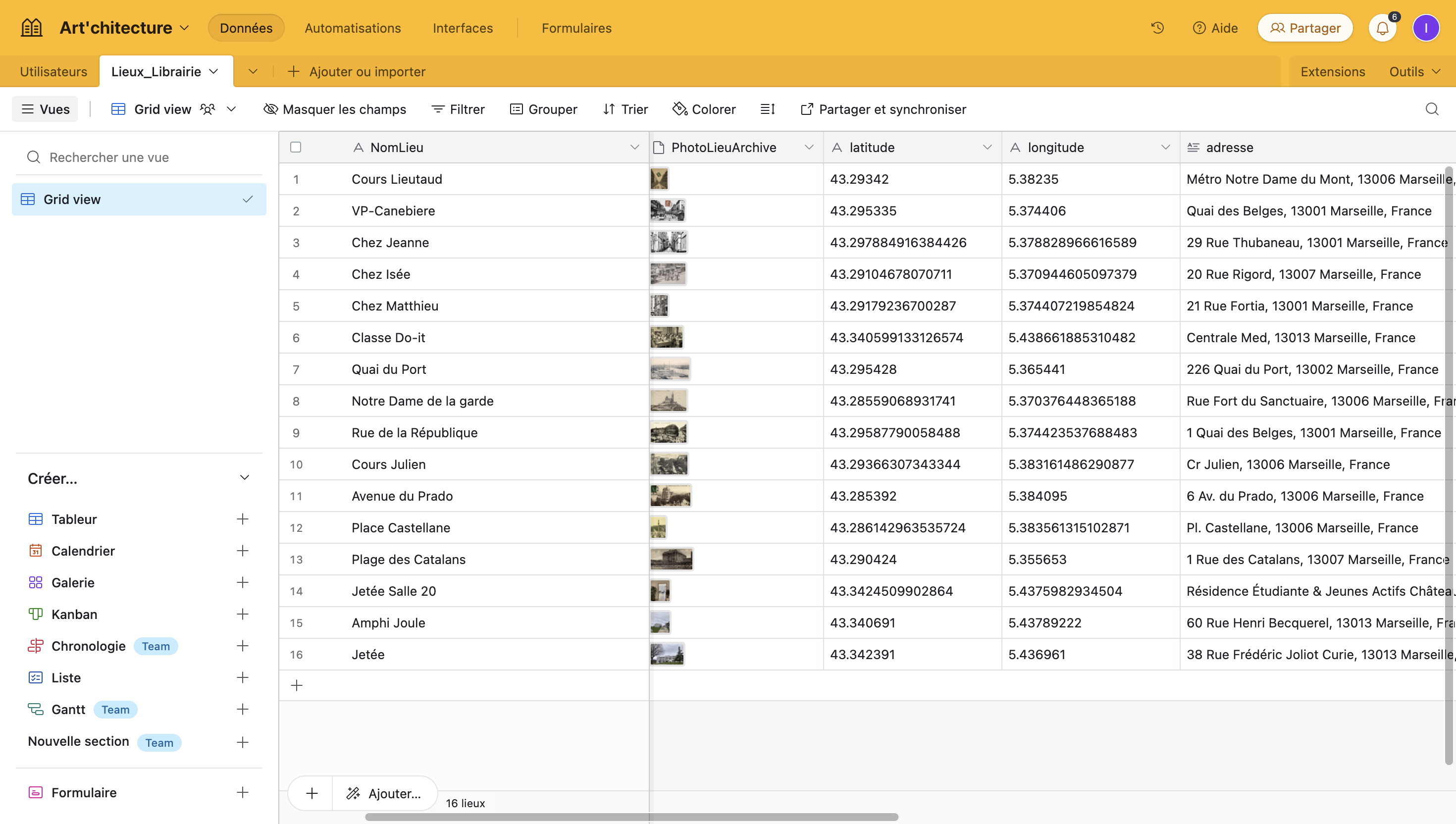Screen dimensions: 1456x824
Task: Expand the Outils menu
Action: tap(1414, 72)
